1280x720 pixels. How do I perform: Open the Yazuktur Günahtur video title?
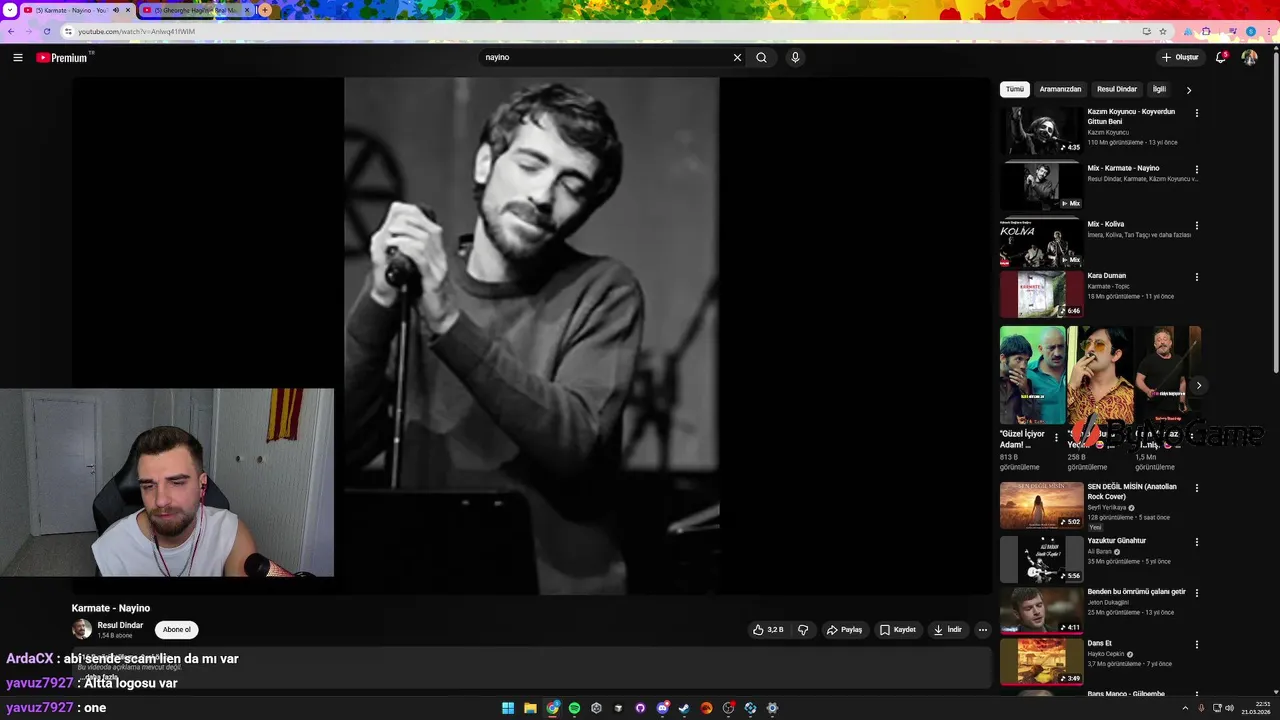coord(1117,541)
